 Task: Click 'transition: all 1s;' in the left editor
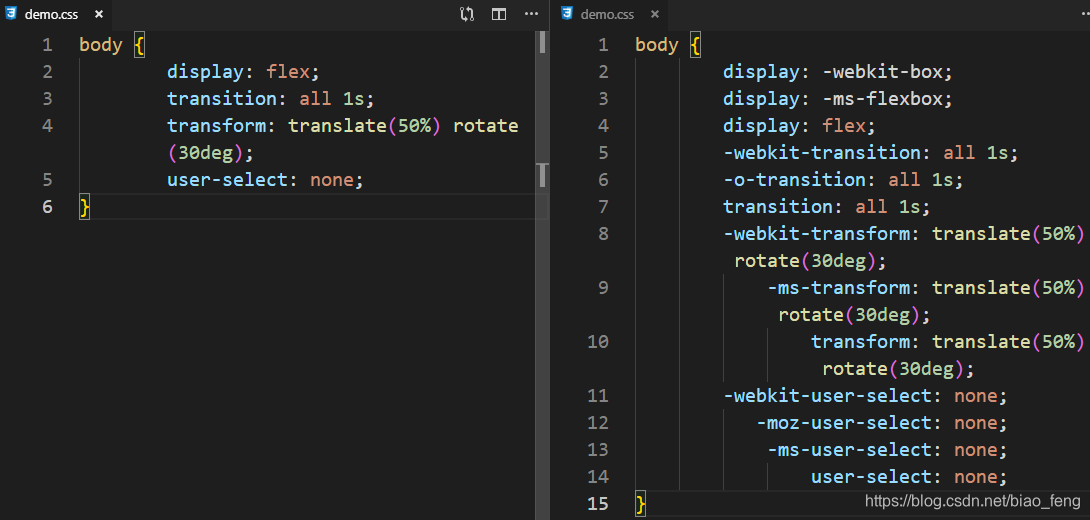pos(270,99)
